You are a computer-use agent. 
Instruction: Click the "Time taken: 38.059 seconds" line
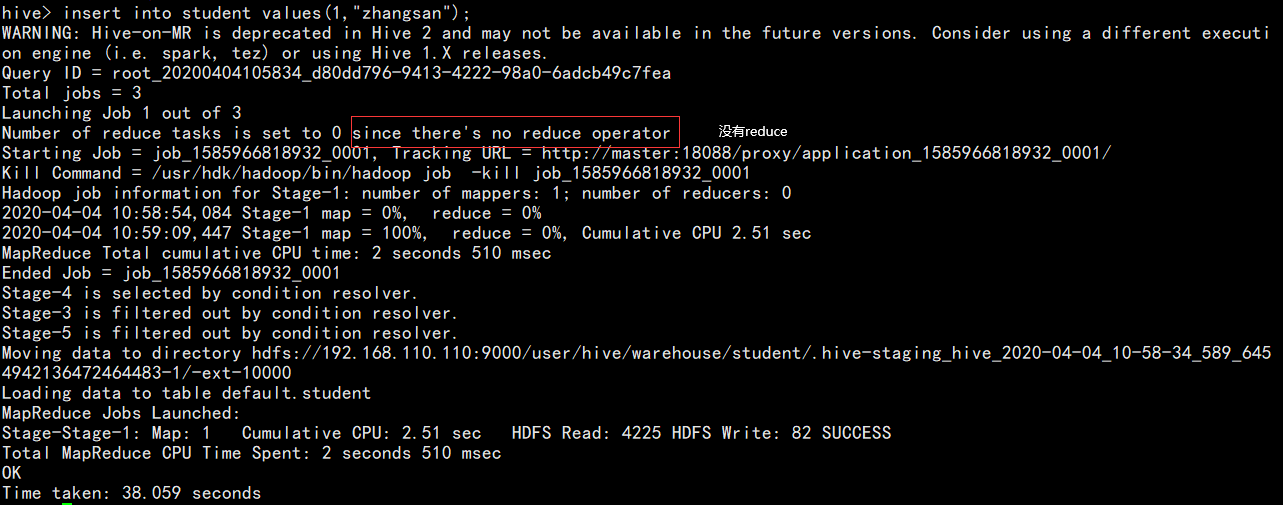tap(131, 493)
